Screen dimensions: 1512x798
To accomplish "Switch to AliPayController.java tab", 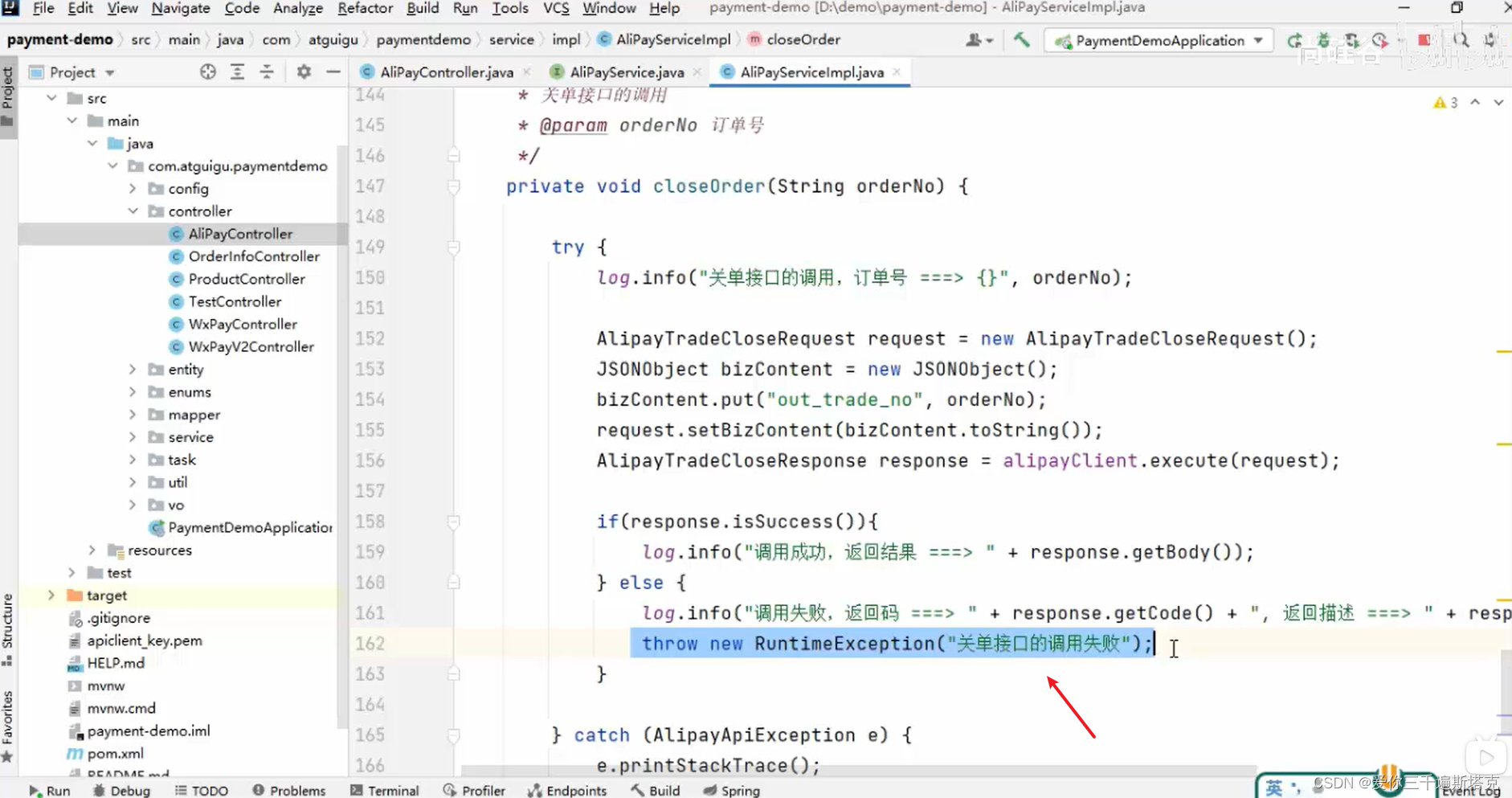I will 446,72.
